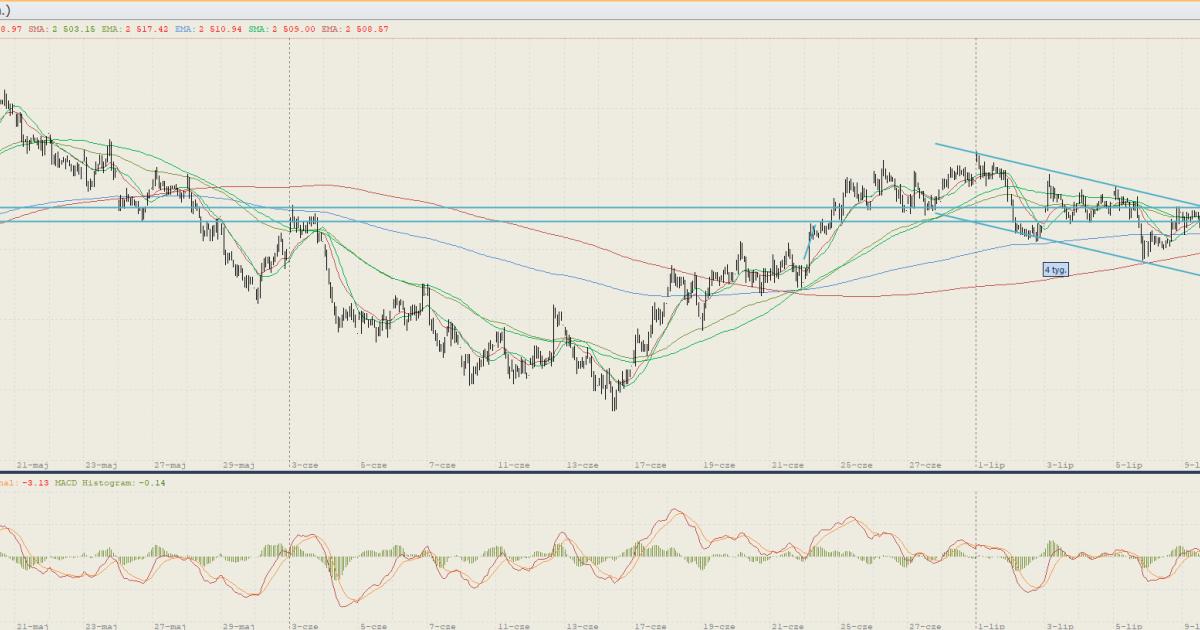1200x630 pixels.
Task: Click the green SMA 509.00 legend label
Action: click(x=282, y=29)
